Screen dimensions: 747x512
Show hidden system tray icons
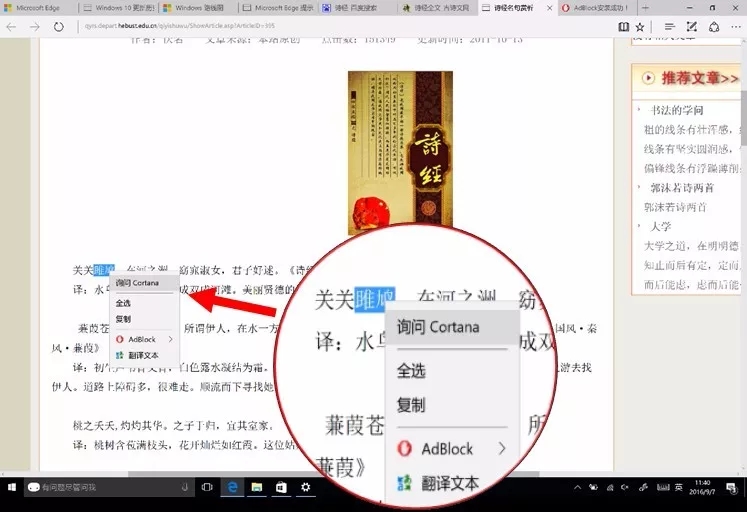(x=577, y=487)
